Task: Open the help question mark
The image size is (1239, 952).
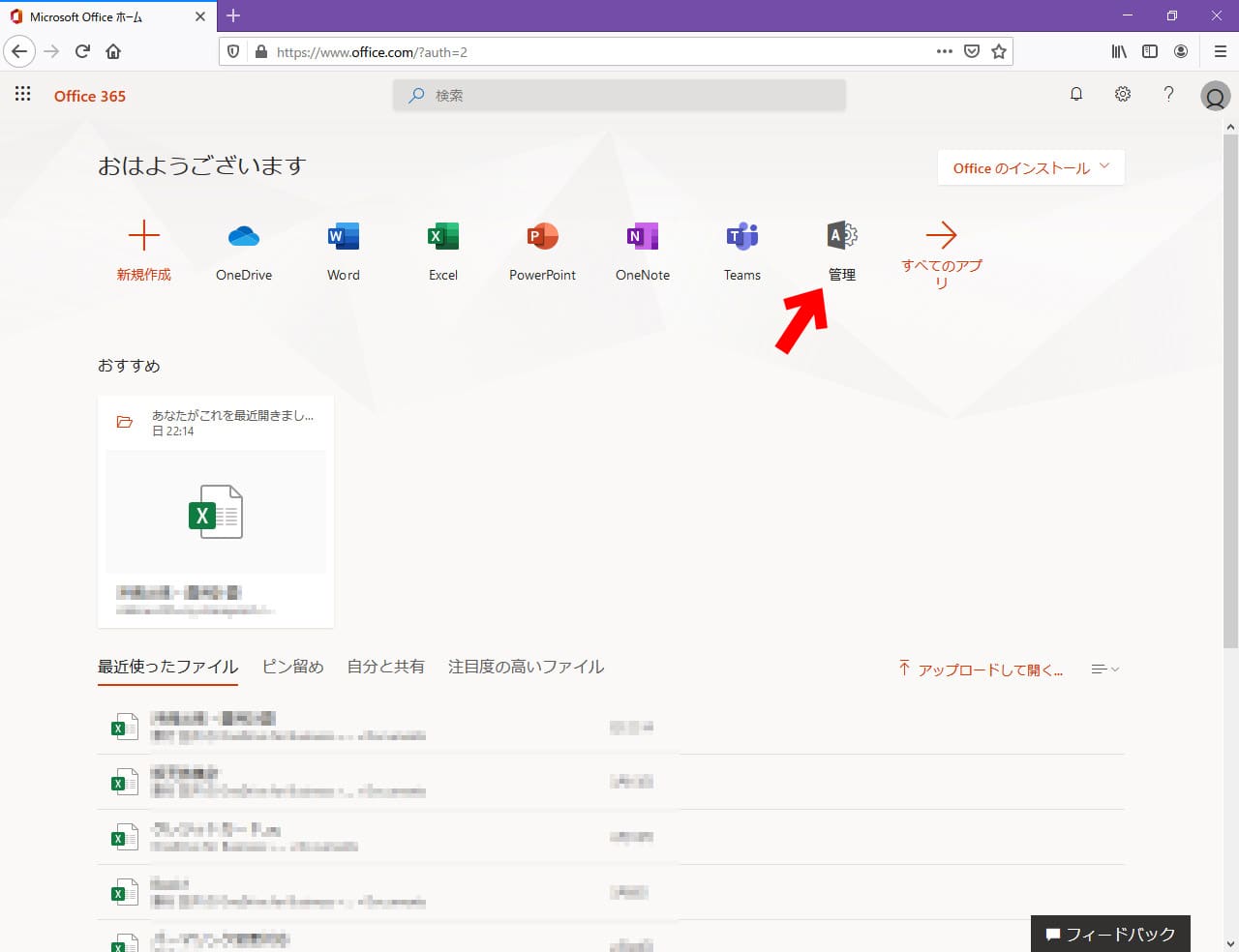Action: (x=1169, y=94)
